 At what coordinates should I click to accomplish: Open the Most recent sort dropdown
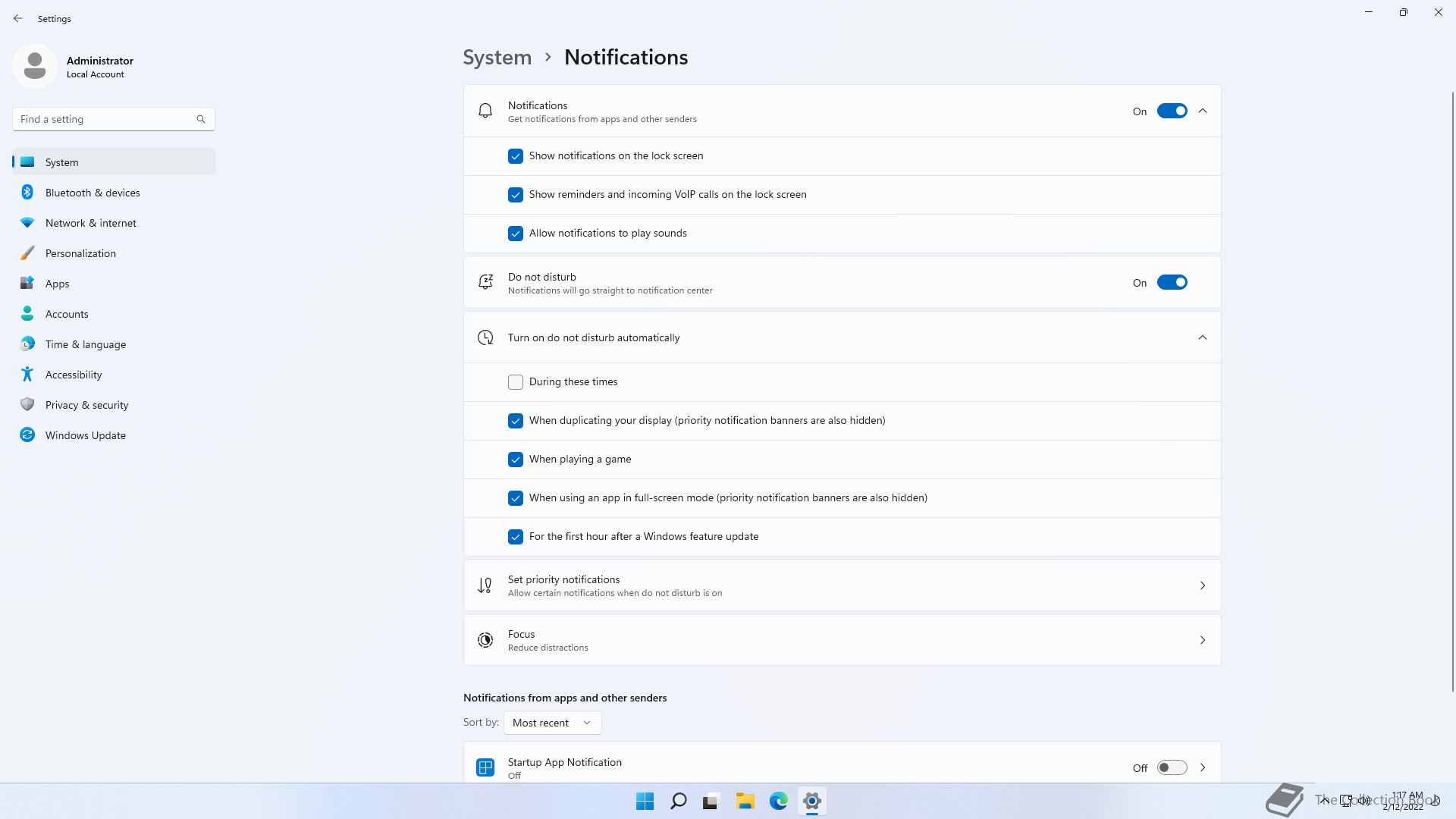click(x=552, y=723)
